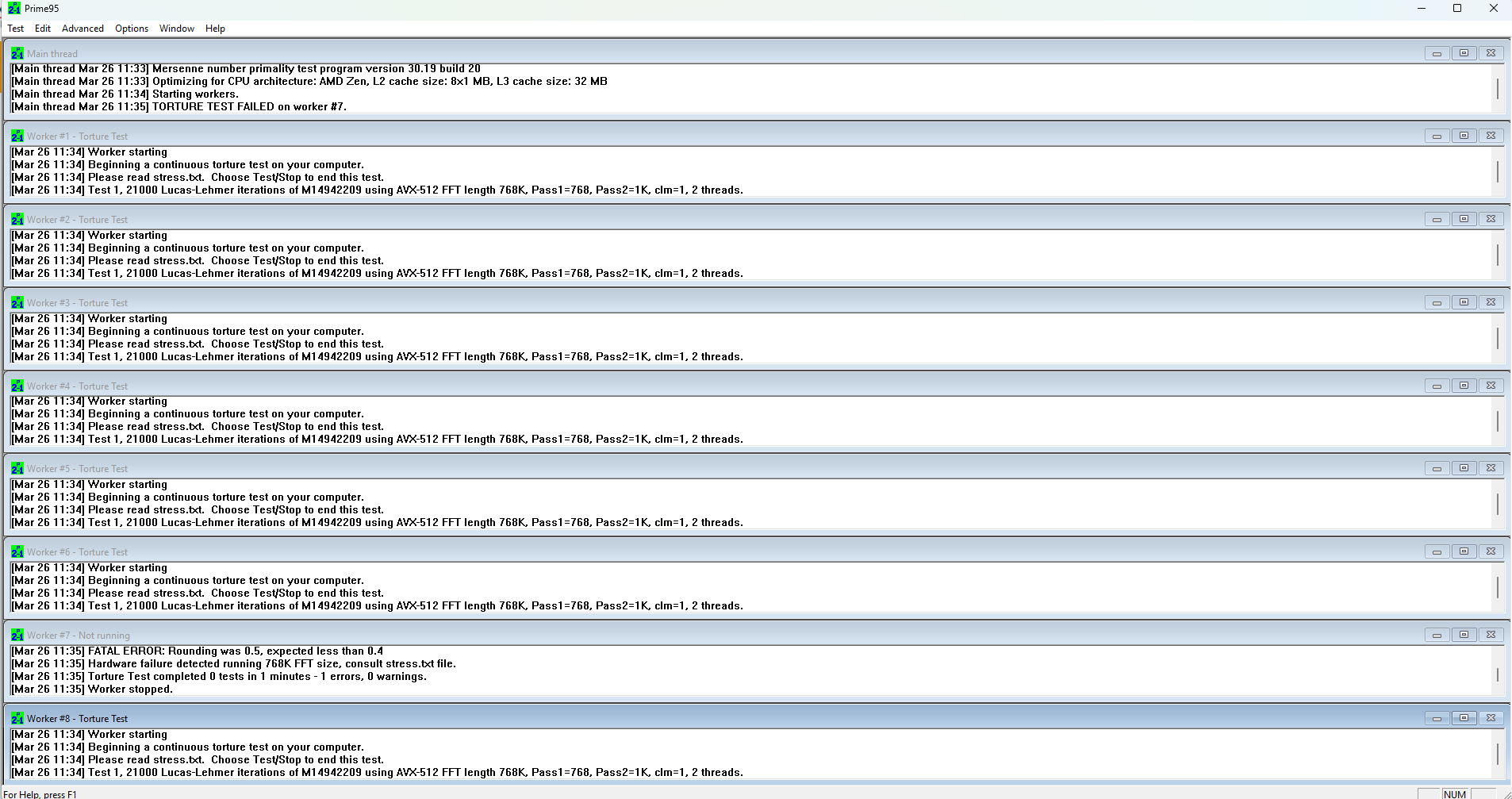Close the Main thread child window
The width and height of the screenshot is (1512, 799).
click(x=1491, y=53)
